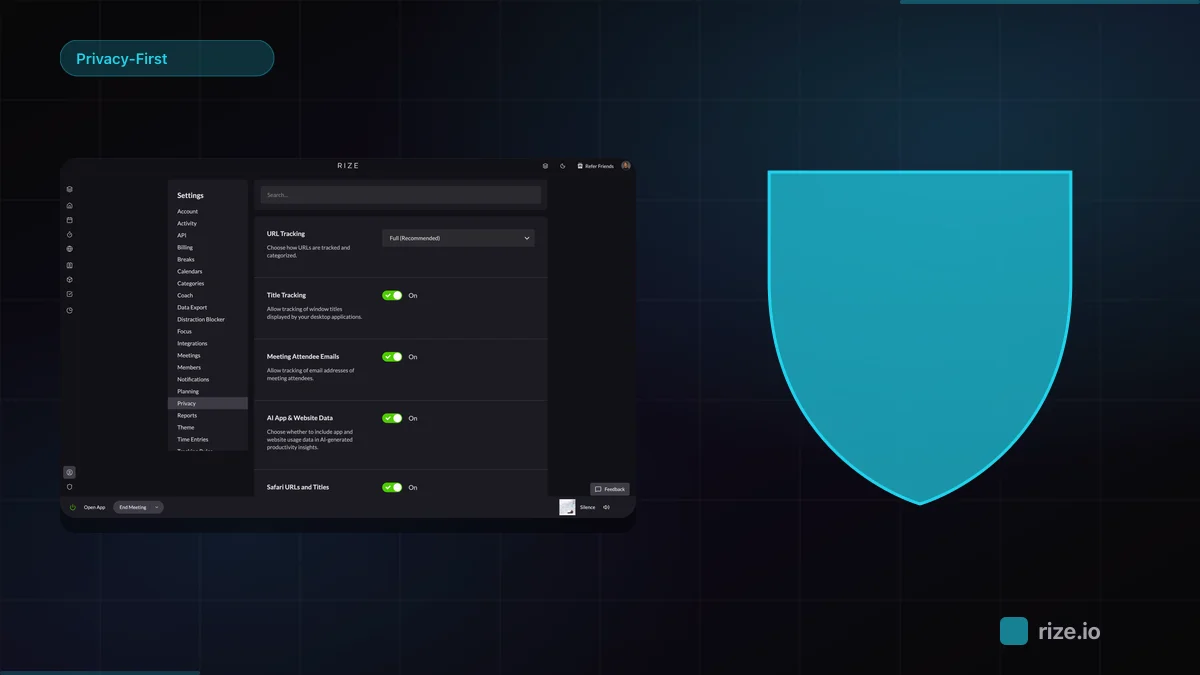
Task: Toggle off Title Tracking
Action: 394,295
